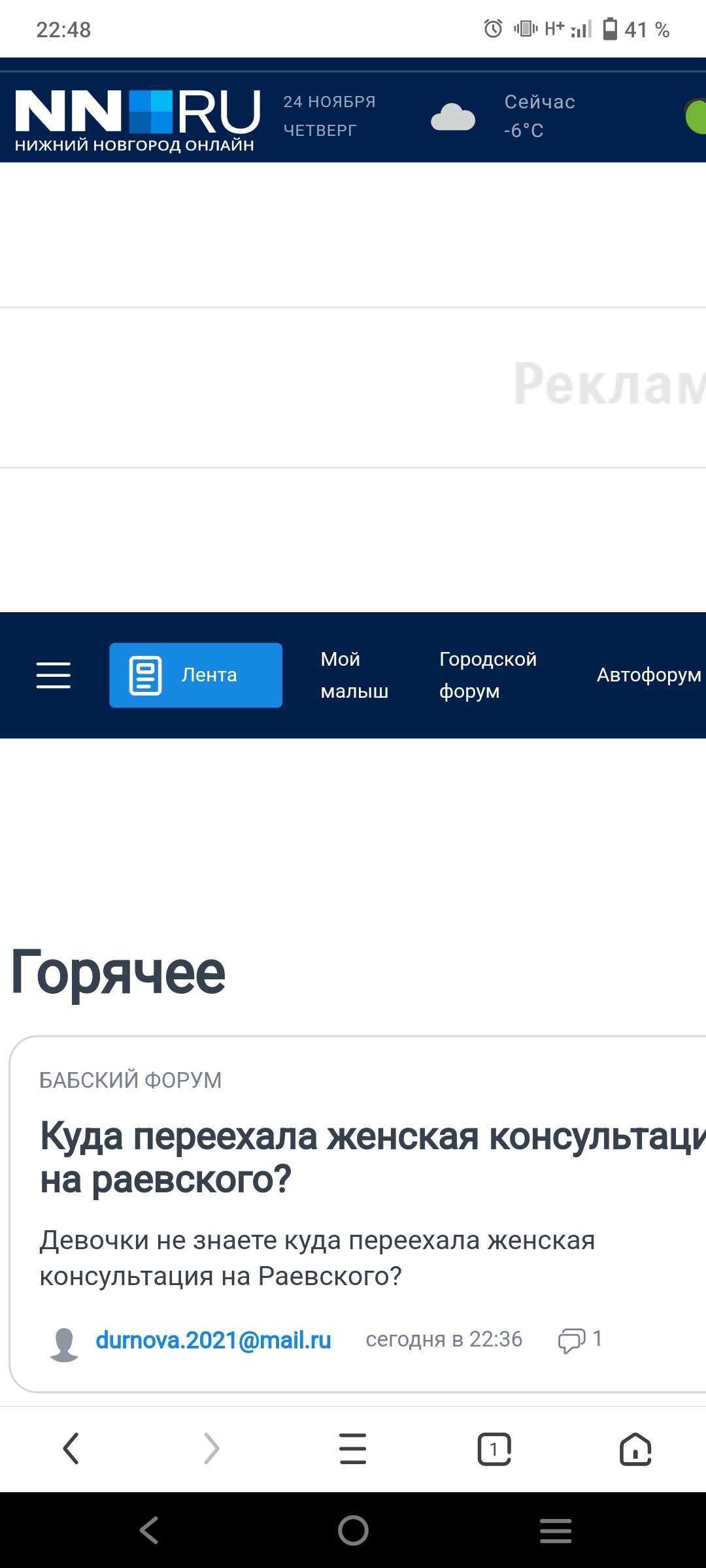
Task: Tap the Реклама ad banner placeholder
Action: pyautogui.click(x=353, y=387)
